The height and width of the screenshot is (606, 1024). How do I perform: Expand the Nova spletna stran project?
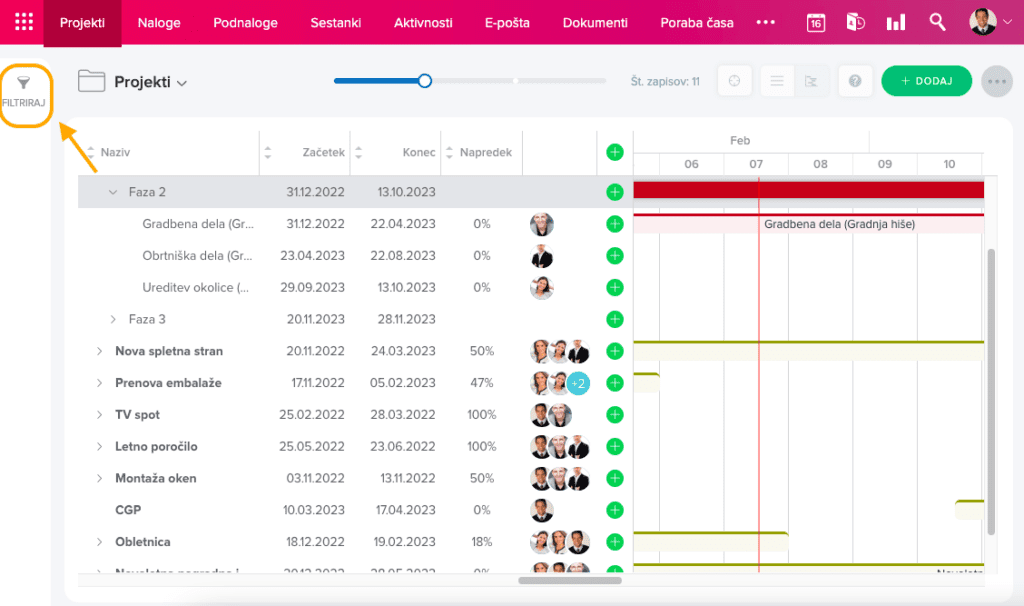[x=99, y=351]
